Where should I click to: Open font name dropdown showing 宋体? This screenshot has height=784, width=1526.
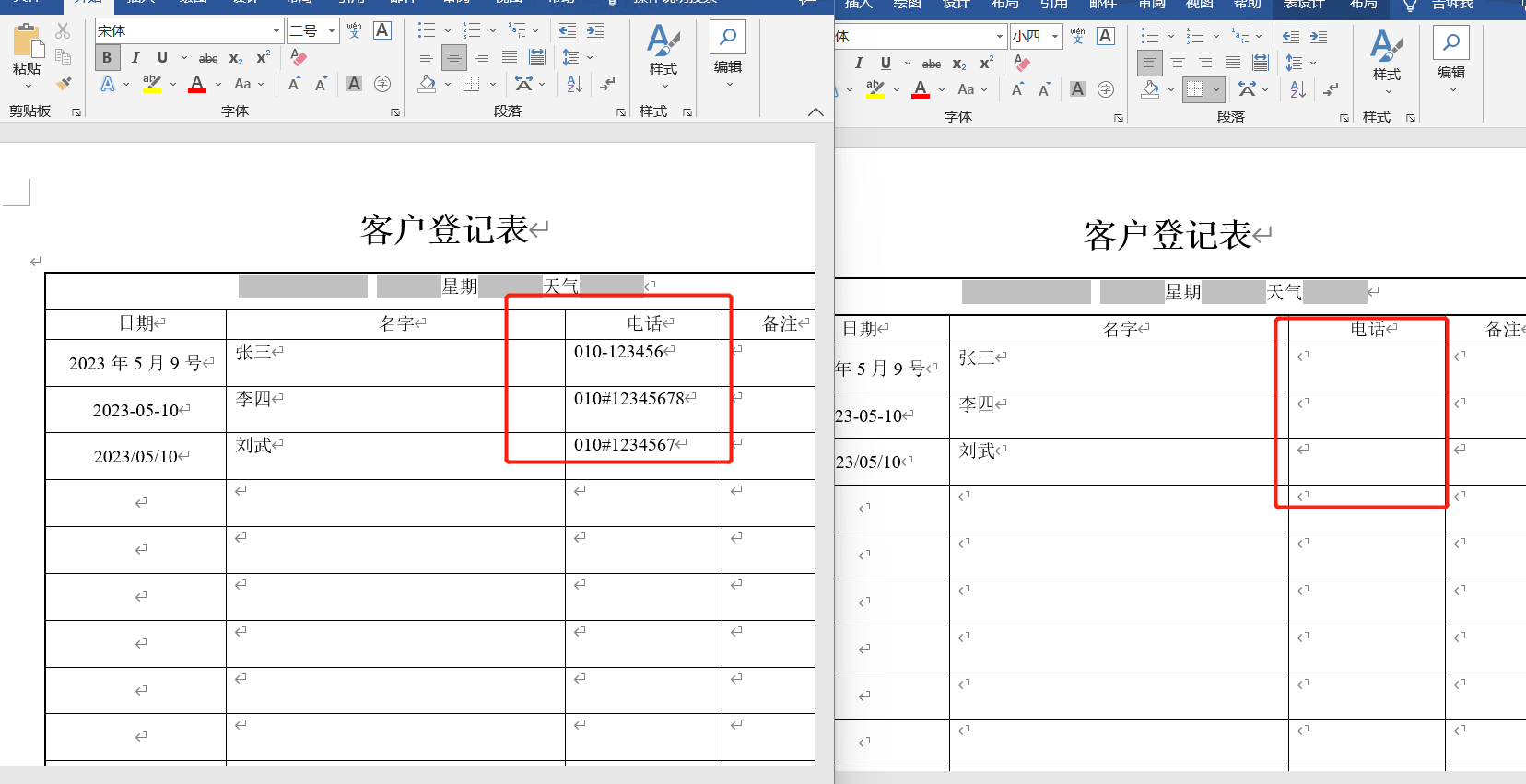[x=276, y=31]
